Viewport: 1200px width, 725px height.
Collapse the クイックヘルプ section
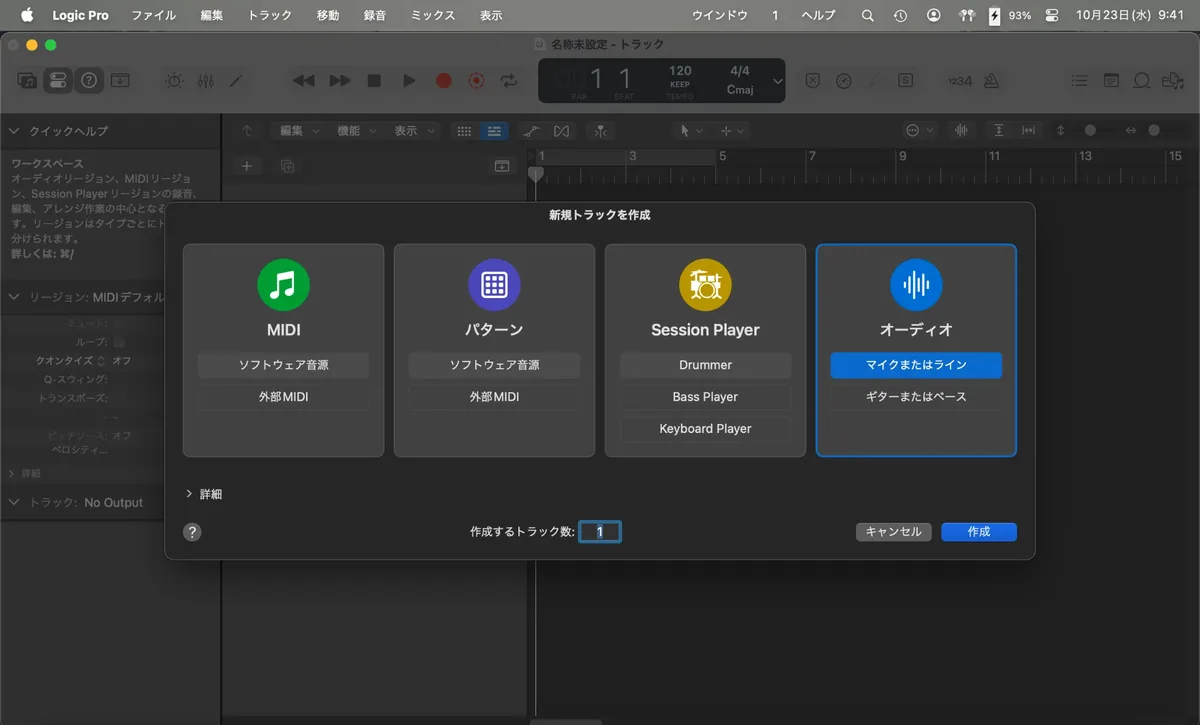[x=15, y=131]
